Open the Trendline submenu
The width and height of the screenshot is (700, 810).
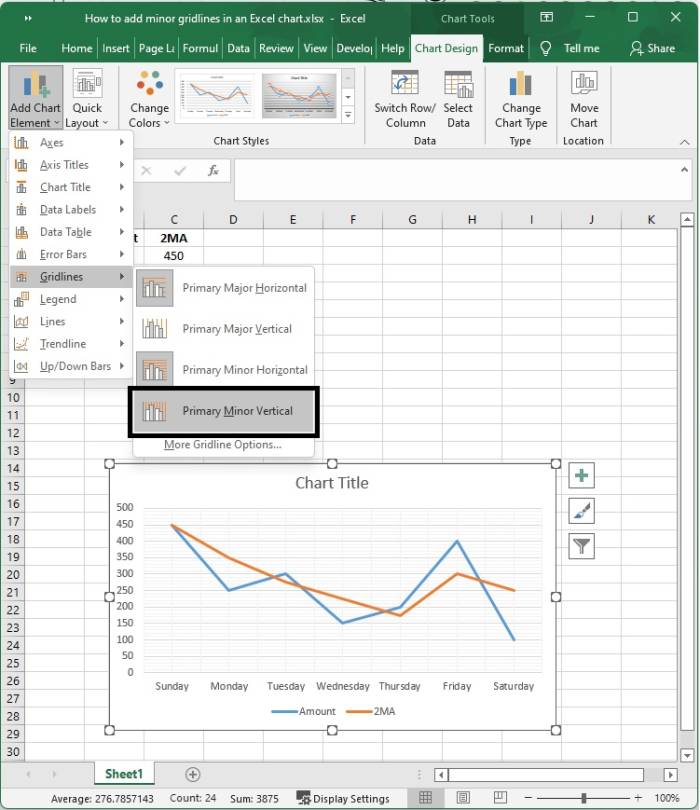69,344
